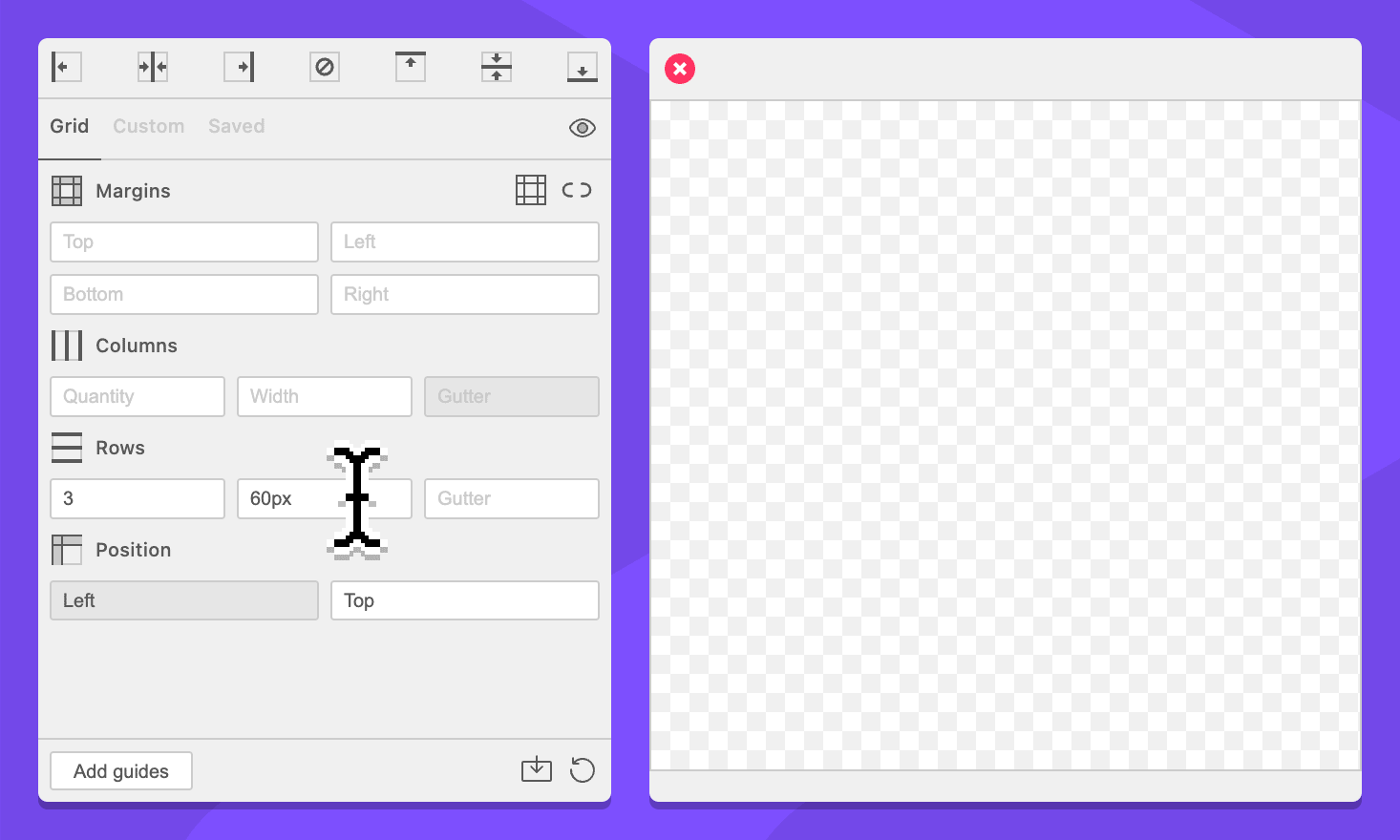1400x840 pixels.
Task: Open the Saved tab
Action: coord(236,126)
